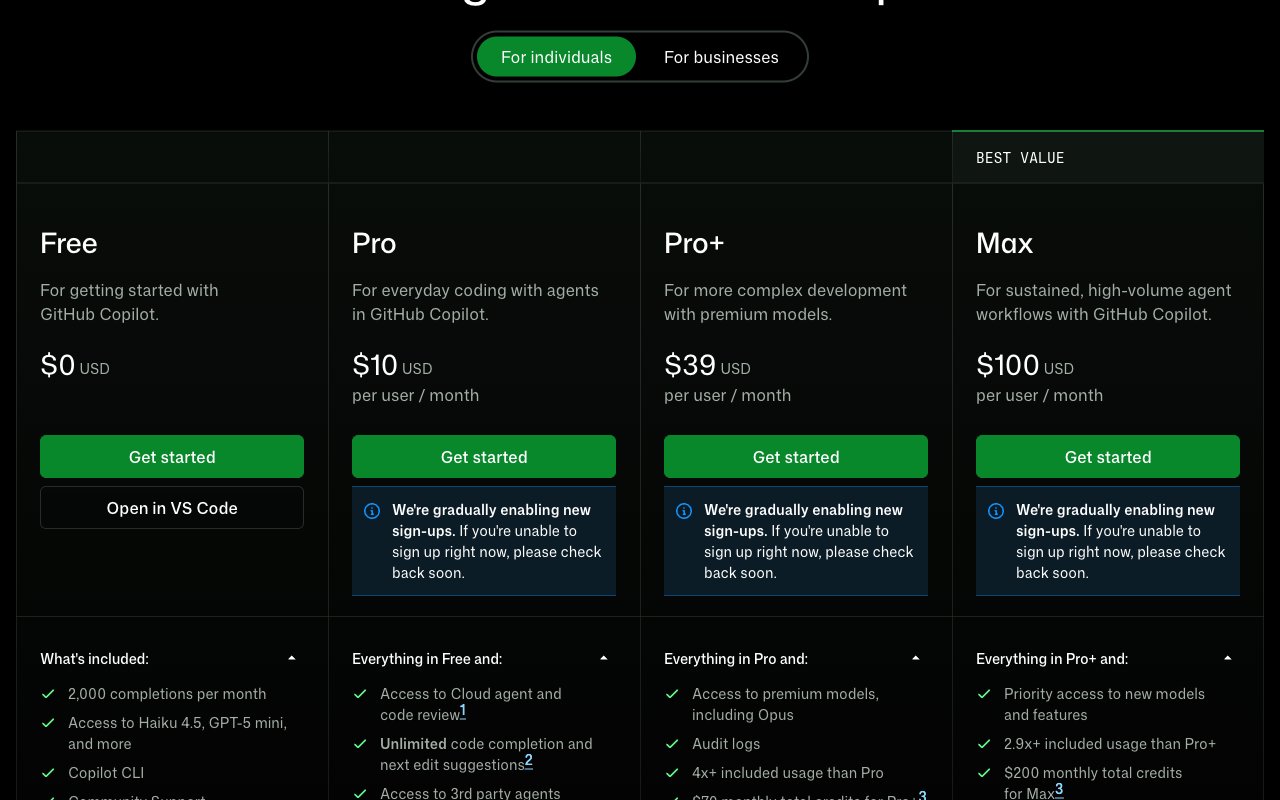The image size is (1280, 800).
Task: Collapse Everything in Pro and section
Action: 916,658
